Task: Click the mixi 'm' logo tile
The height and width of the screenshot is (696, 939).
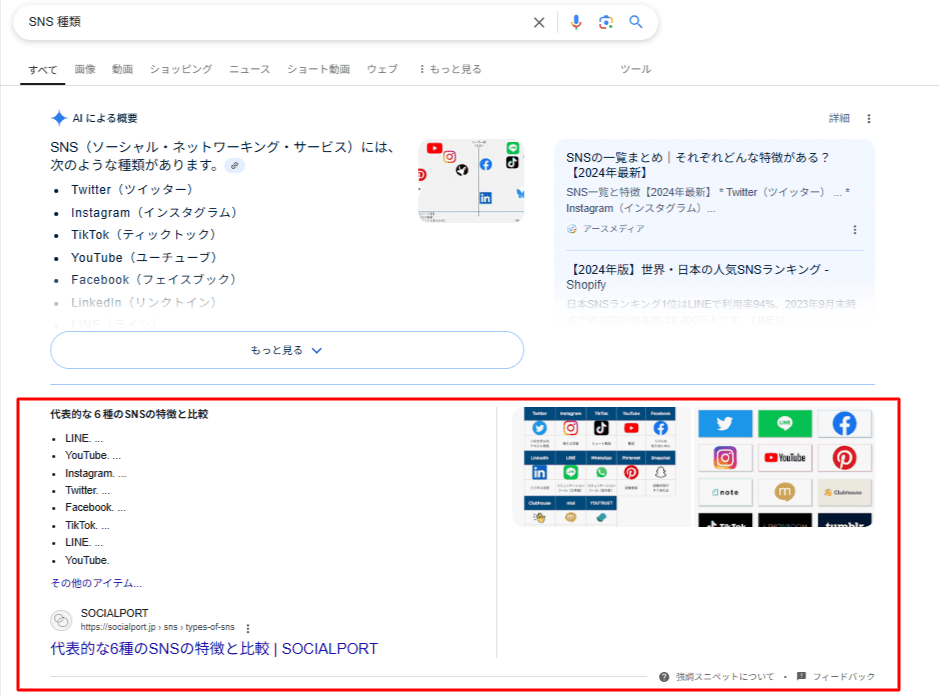Action: point(784,492)
